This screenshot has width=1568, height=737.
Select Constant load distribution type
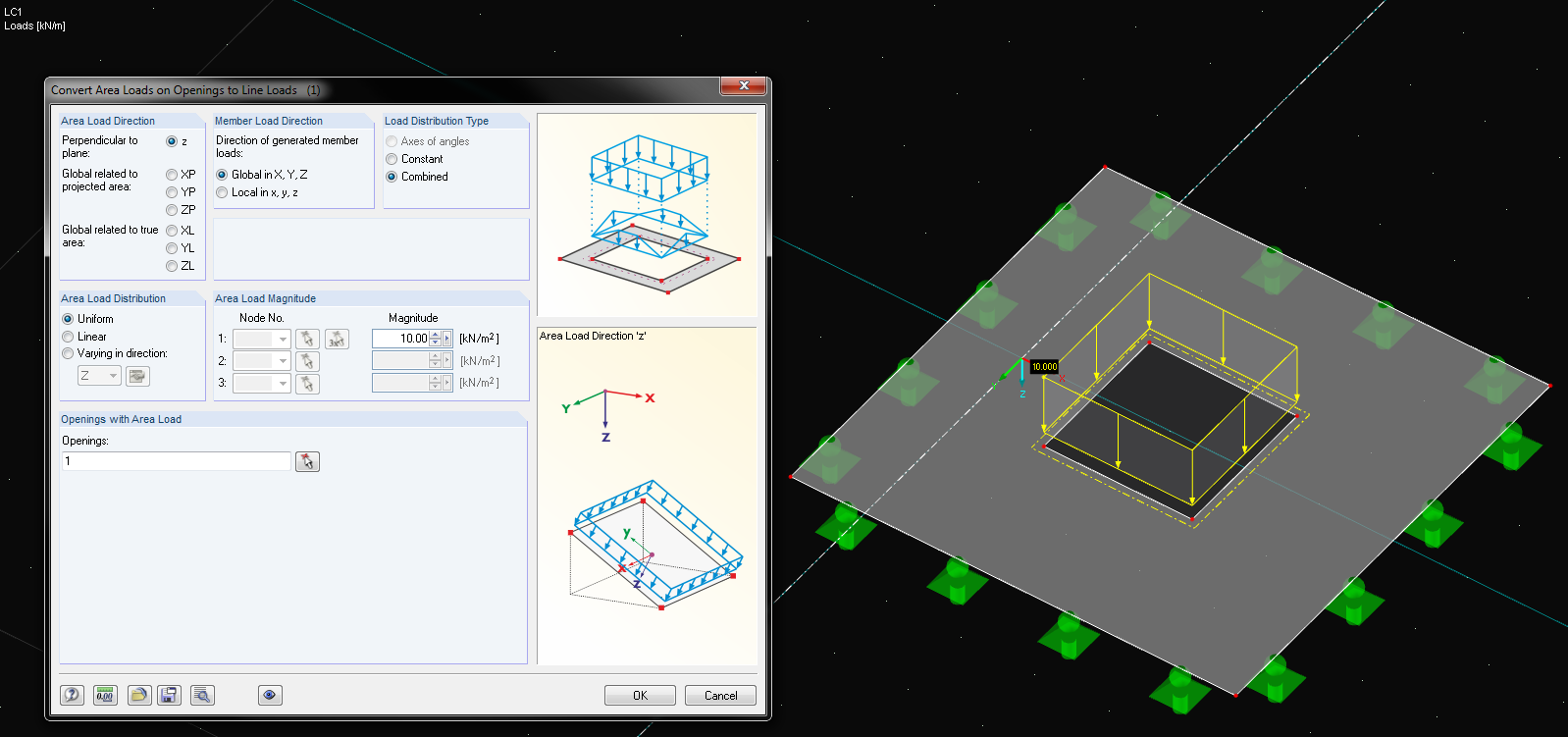click(x=392, y=159)
